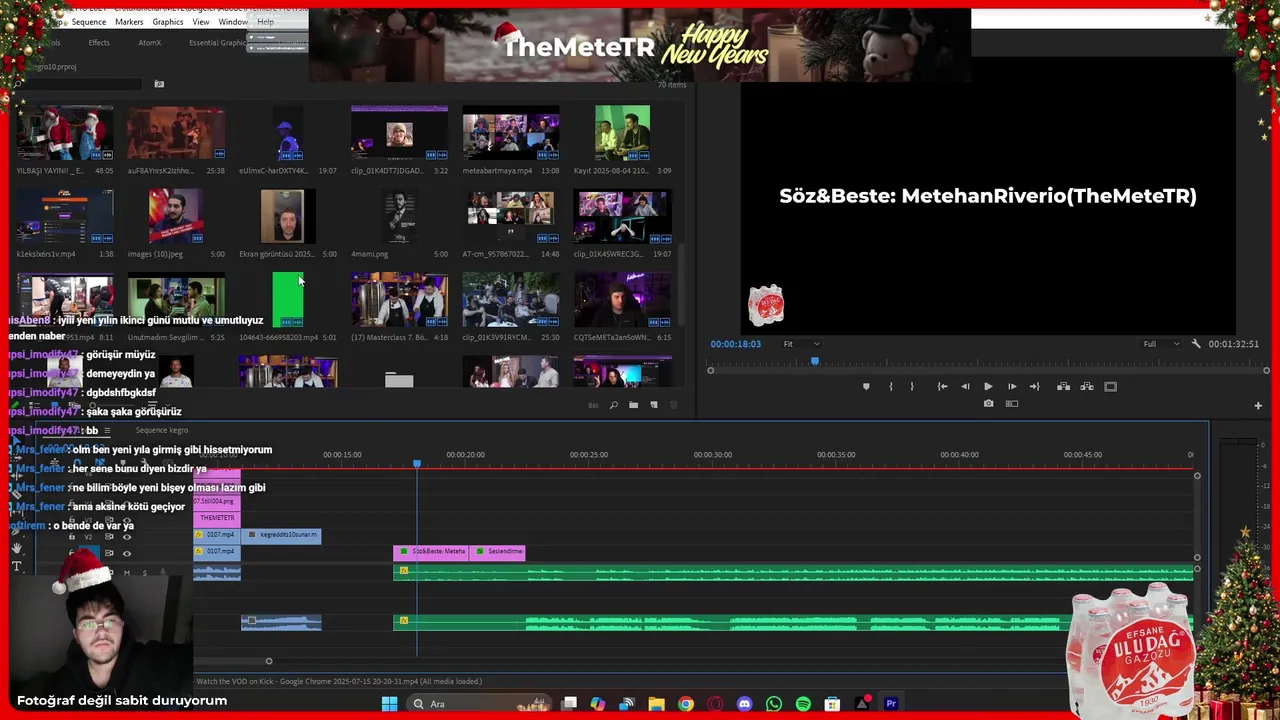Select the Hand tool

point(16,548)
